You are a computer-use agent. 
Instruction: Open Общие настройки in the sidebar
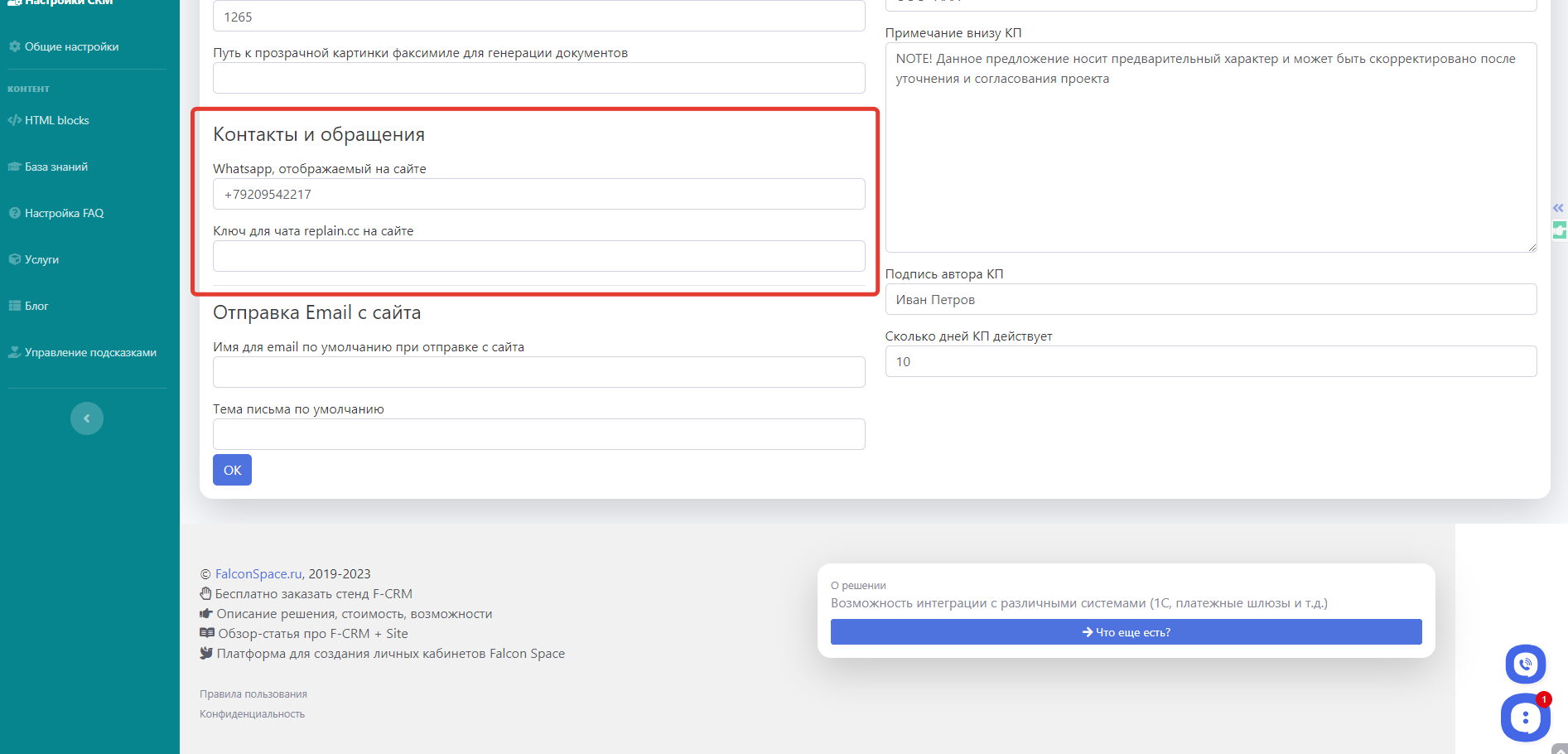71,46
